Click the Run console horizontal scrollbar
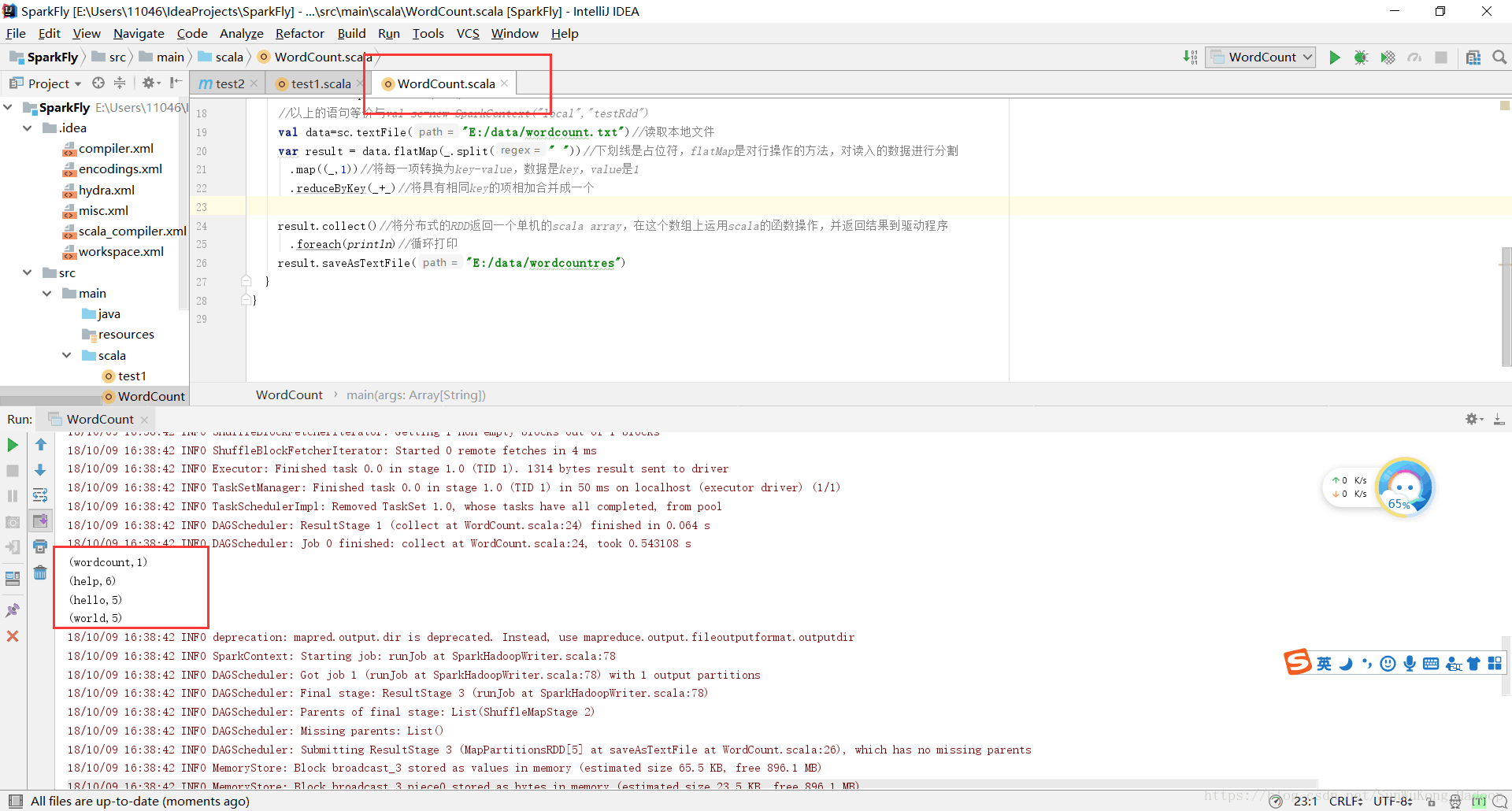The image size is (1512, 811). (x=691, y=784)
